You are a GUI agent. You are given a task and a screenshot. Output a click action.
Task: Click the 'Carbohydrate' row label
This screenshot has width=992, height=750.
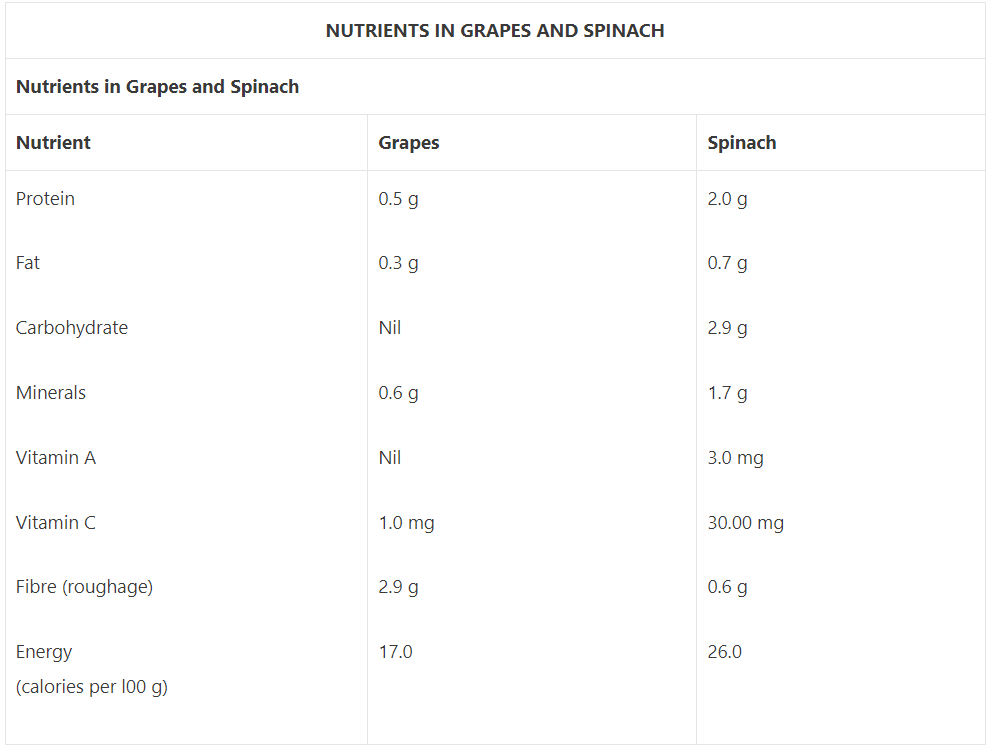pos(71,328)
